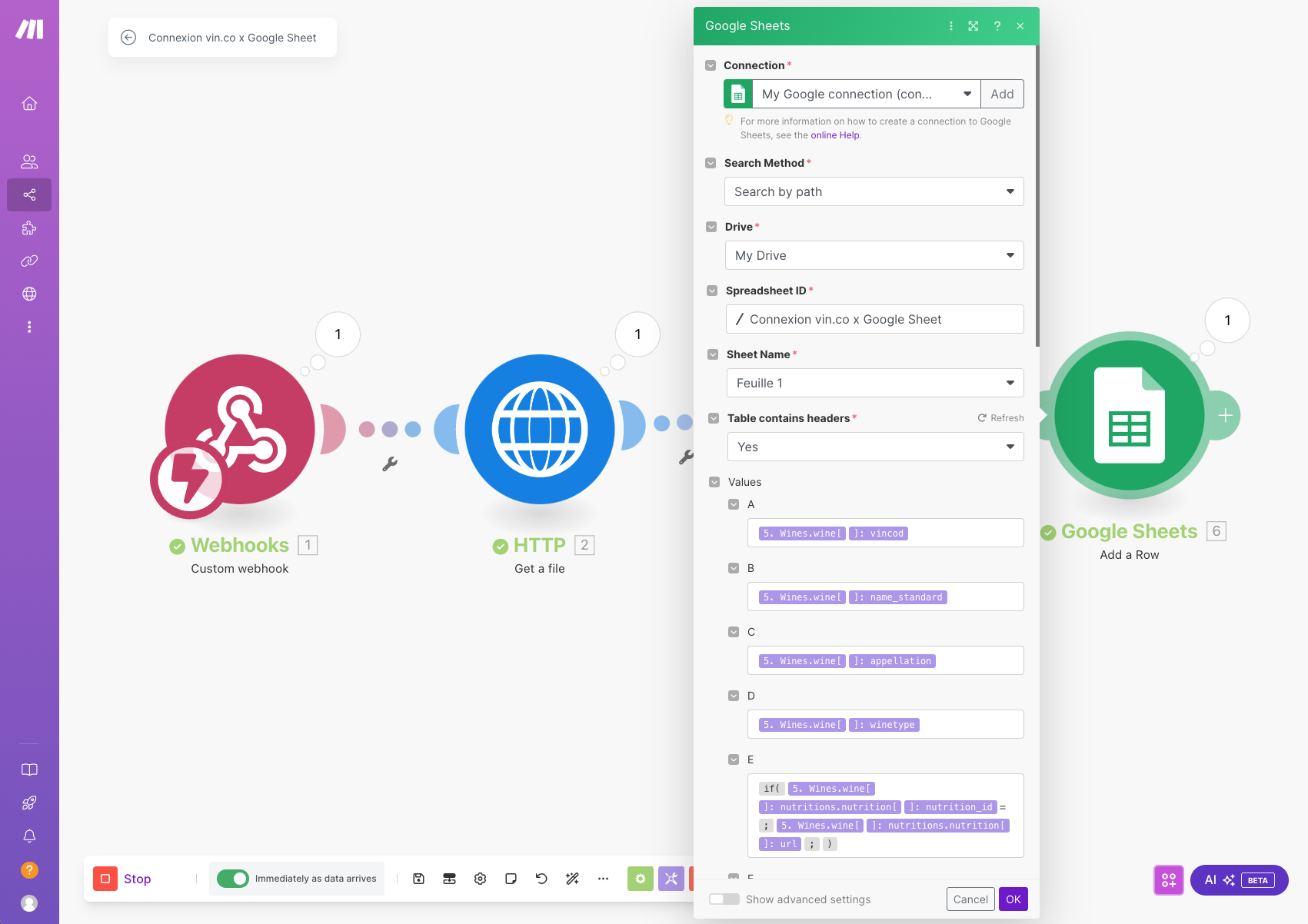The height and width of the screenshot is (924, 1308).
Task: Open the Notes icon in toolbar
Action: click(511, 879)
